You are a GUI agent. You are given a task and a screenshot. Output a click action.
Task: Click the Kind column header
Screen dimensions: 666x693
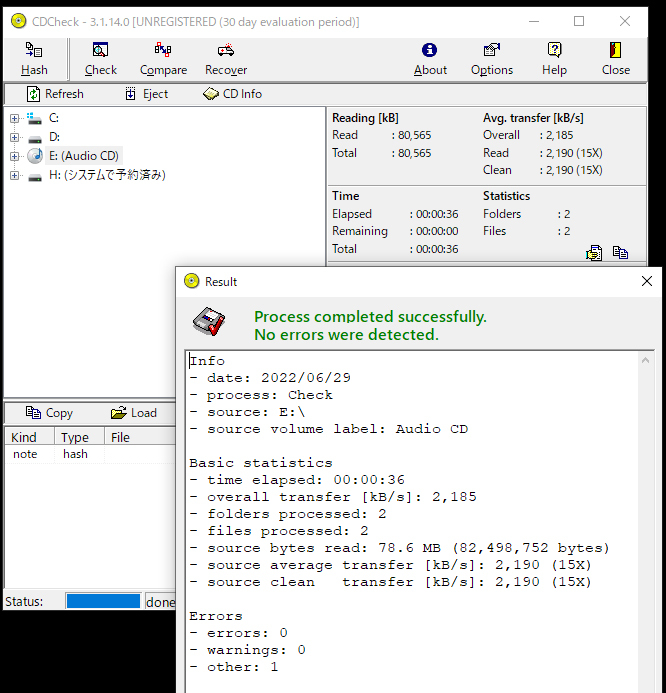pyautogui.click(x=24, y=437)
